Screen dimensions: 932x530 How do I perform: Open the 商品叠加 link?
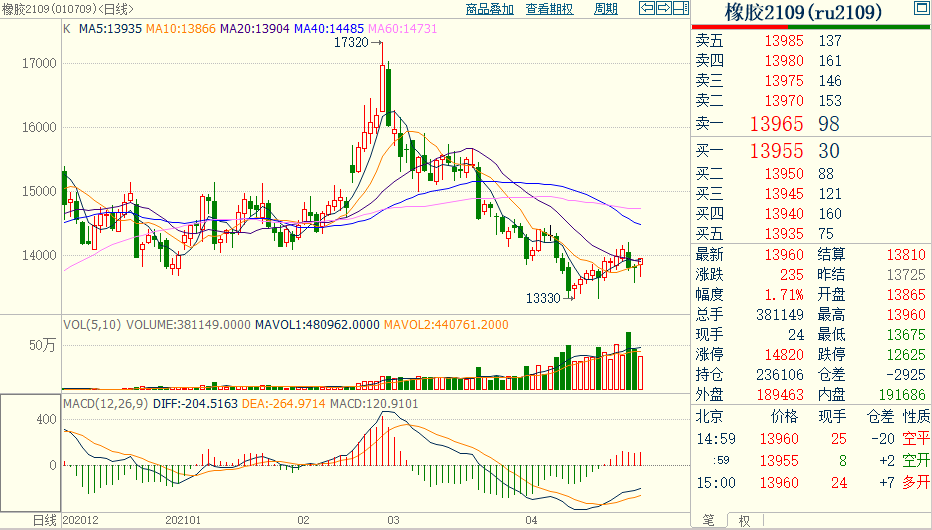point(489,9)
